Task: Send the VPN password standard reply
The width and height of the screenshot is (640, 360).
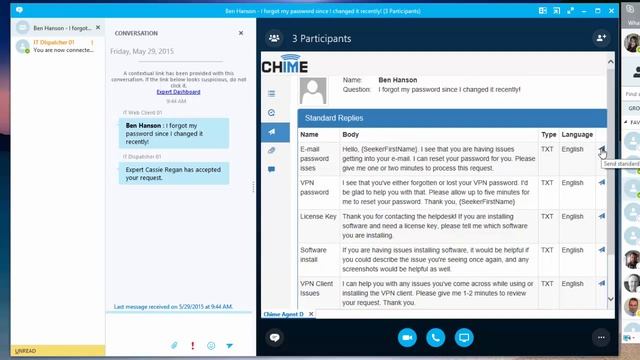Action: (x=602, y=182)
